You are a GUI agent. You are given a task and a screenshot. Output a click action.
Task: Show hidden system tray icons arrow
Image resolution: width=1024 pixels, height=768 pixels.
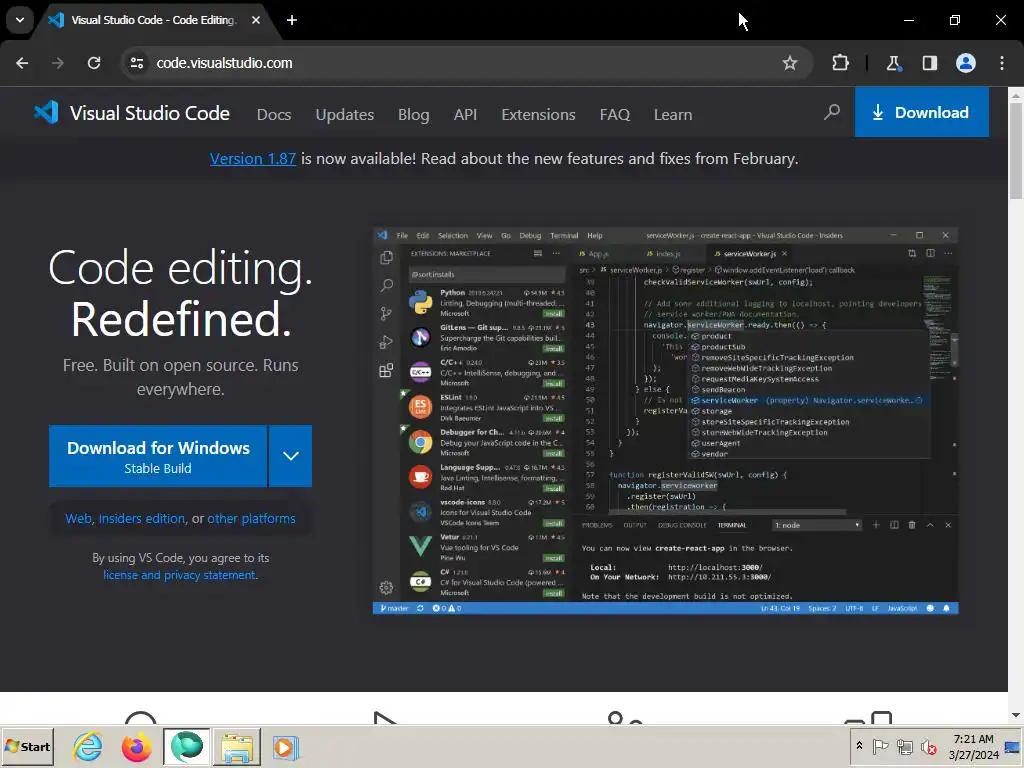(x=859, y=746)
